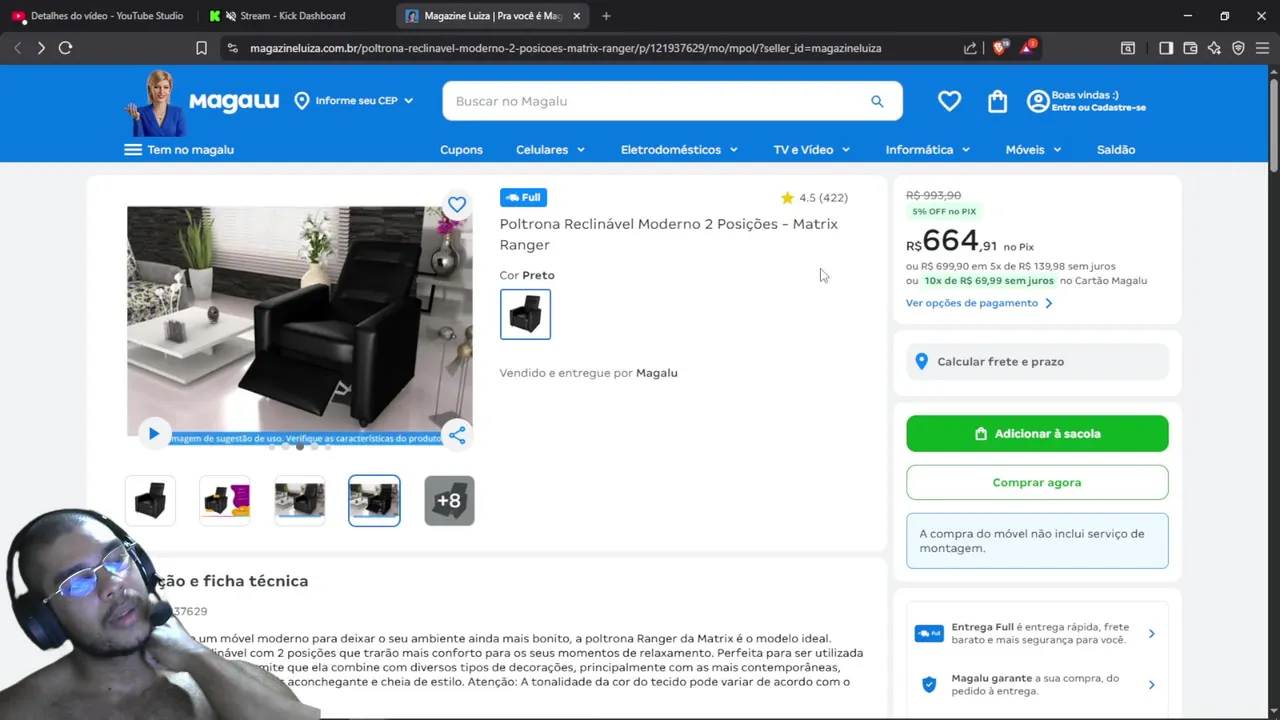The width and height of the screenshot is (1280, 720).
Task: Expand the TV e Vídeo category menu
Action: [x=811, y=150]
